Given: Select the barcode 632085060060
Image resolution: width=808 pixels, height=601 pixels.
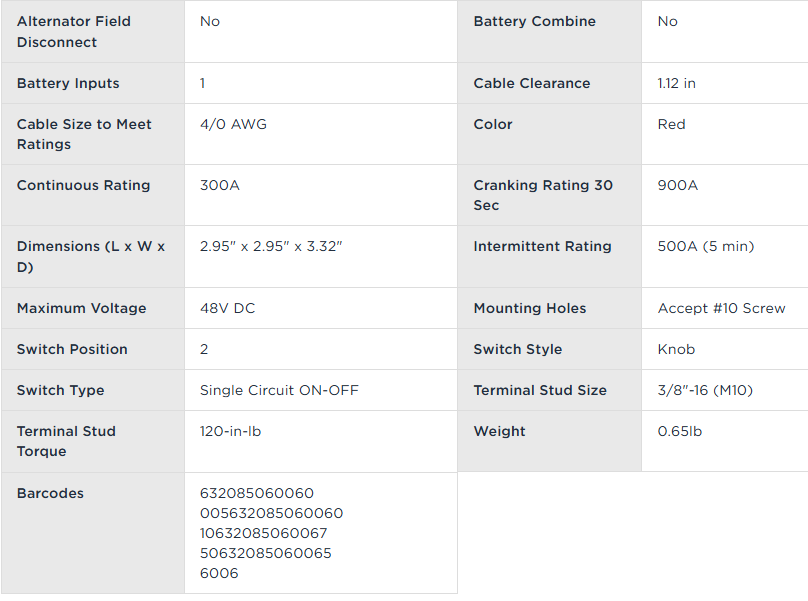Looking at the screenshot, I should pos(257,493).
